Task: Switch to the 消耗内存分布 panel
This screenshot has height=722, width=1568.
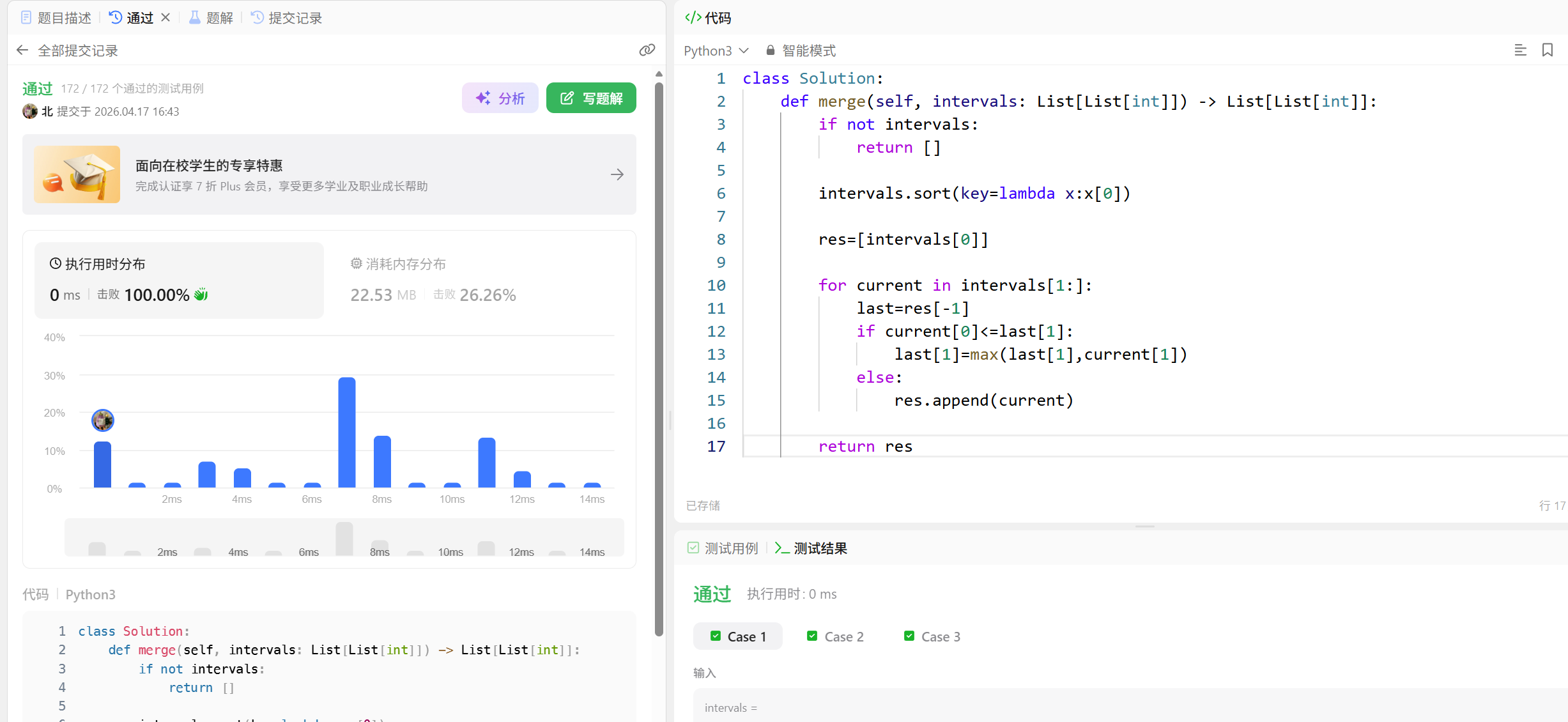Action: [398, 264]
